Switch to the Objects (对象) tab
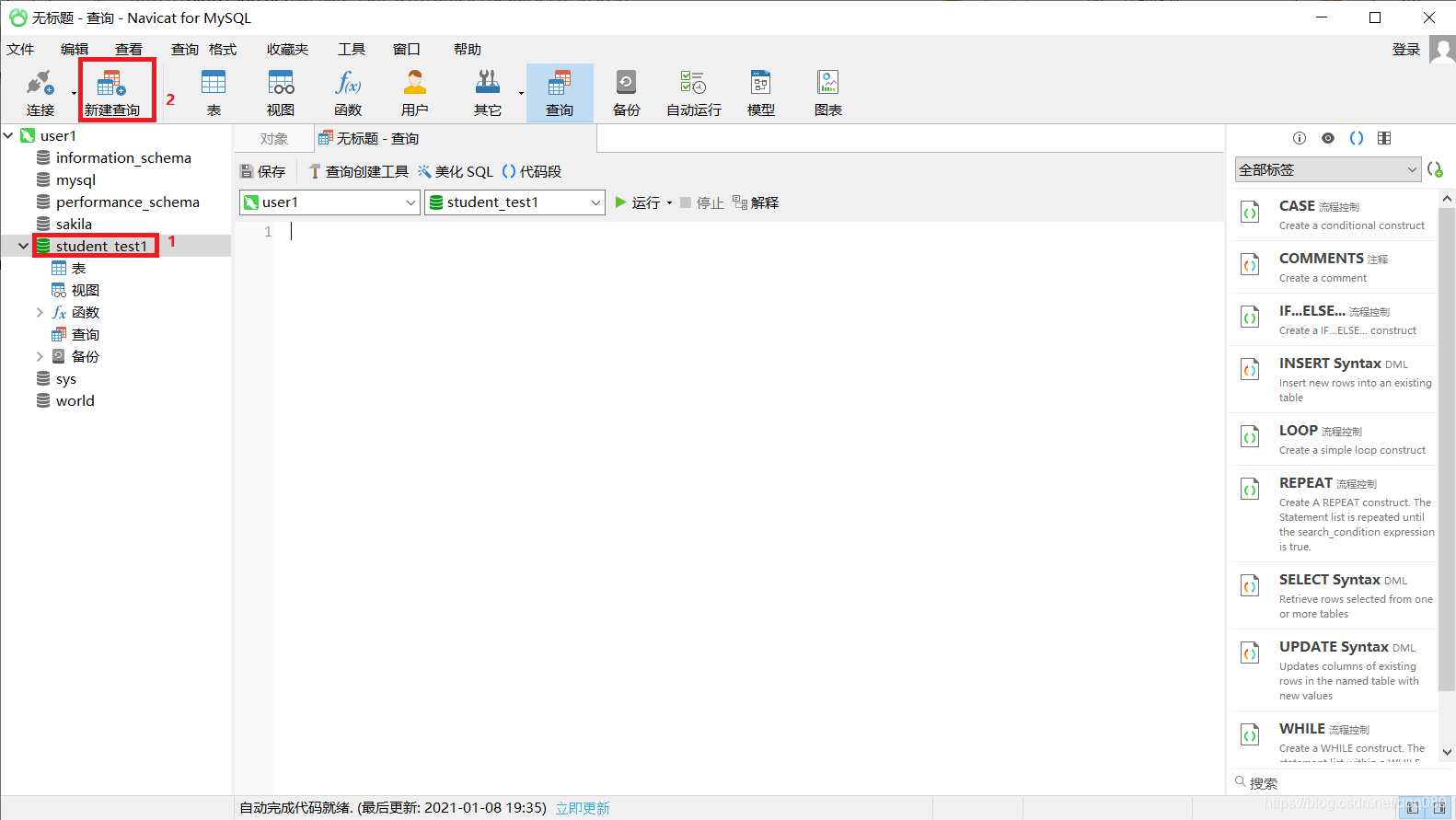The width and height of the screenshot is (1456, 820). 274,138
